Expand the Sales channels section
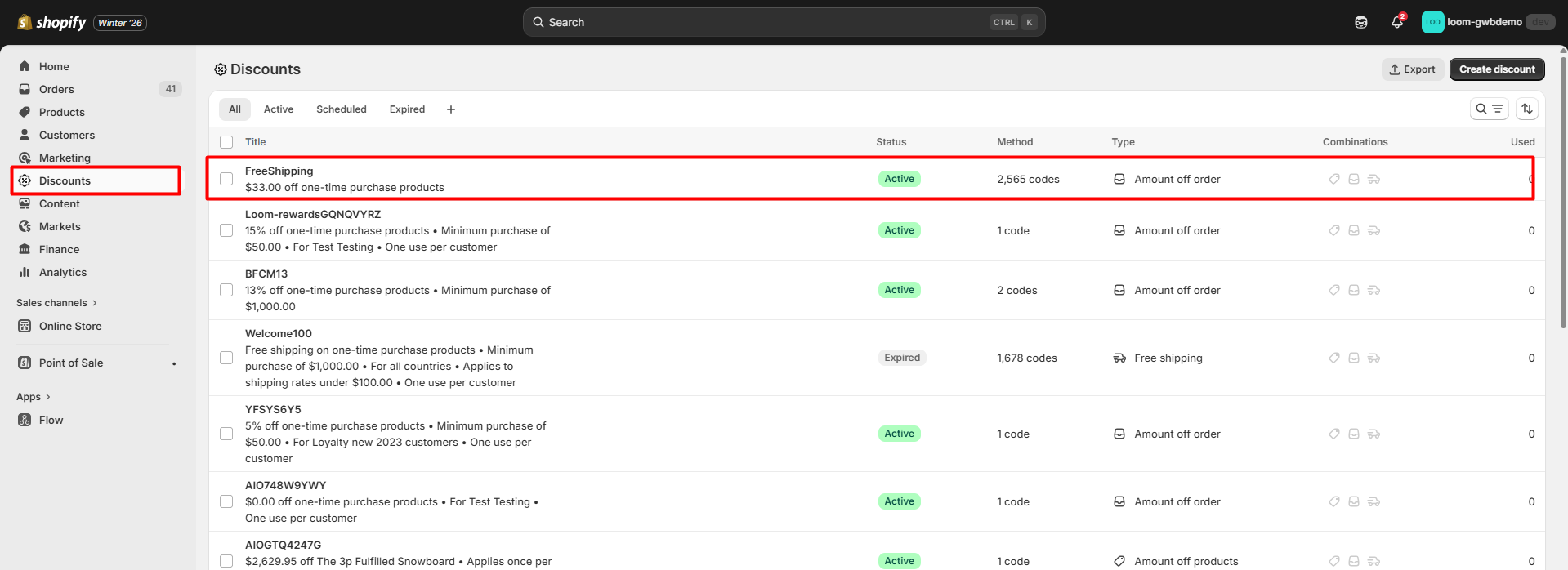The image size is (1568, 570). pos(56,303)
